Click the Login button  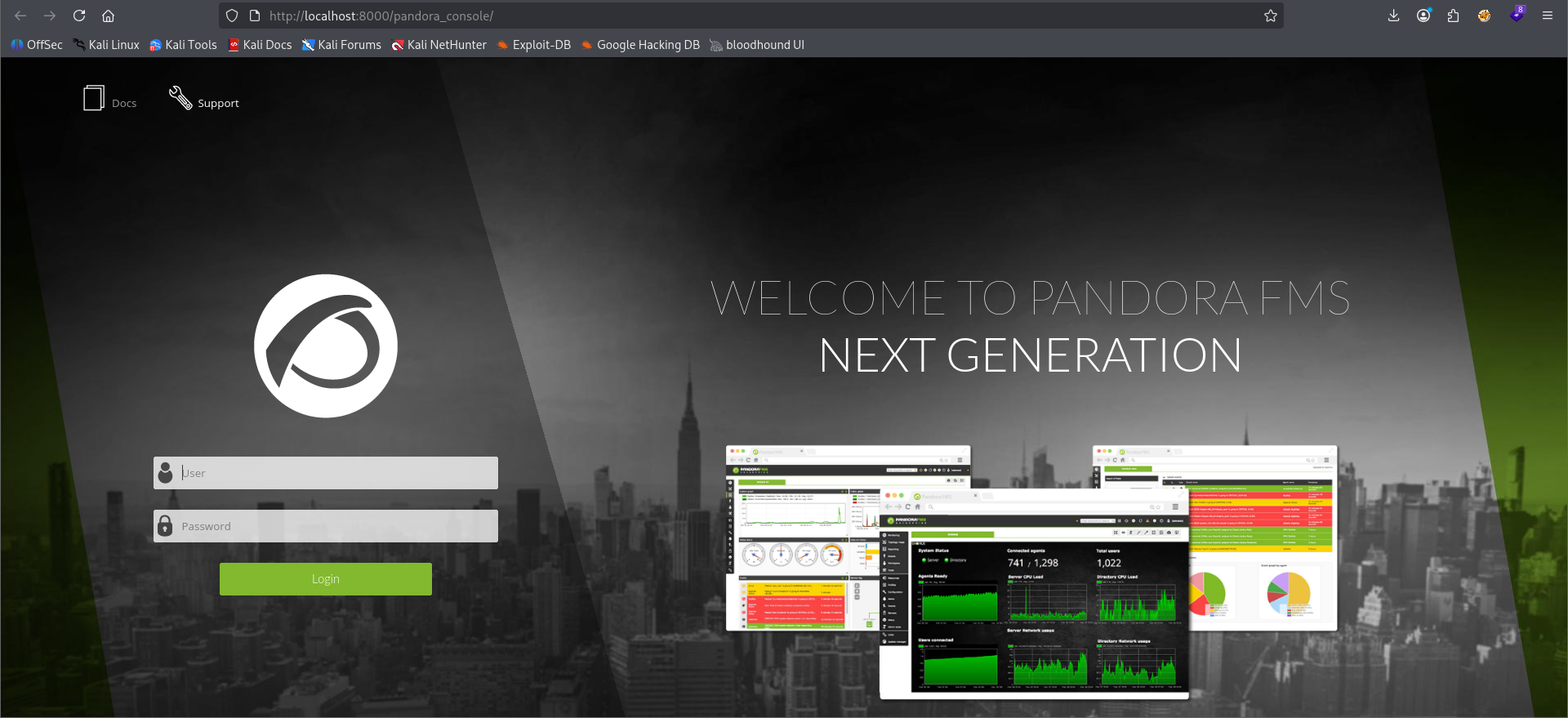click(326, 579)
